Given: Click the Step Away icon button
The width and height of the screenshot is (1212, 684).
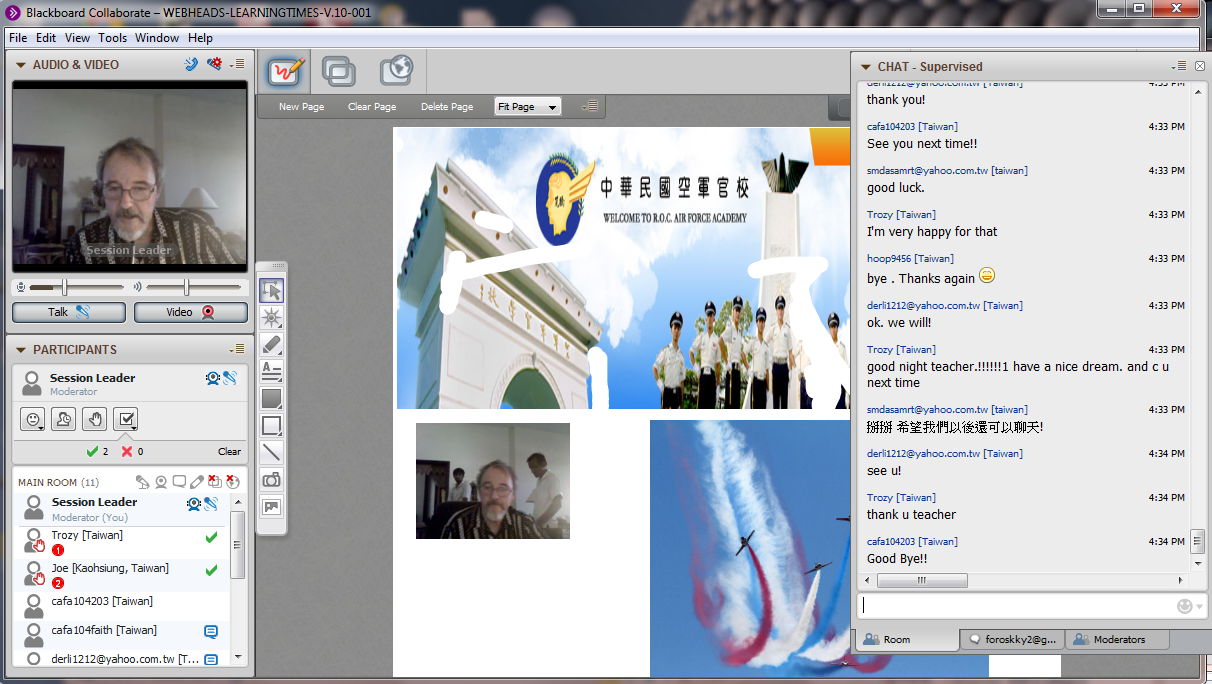Looking at the screenshot, I should (x=63, y=419).
